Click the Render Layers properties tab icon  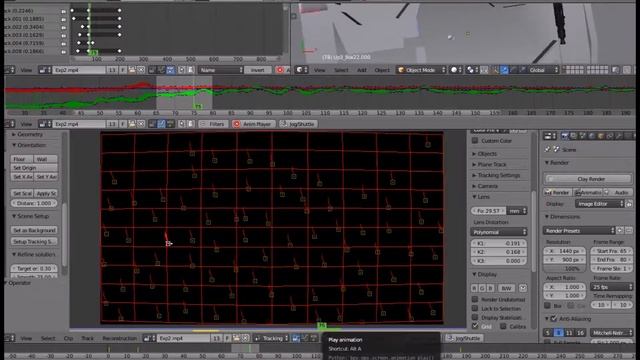[573, 136]
